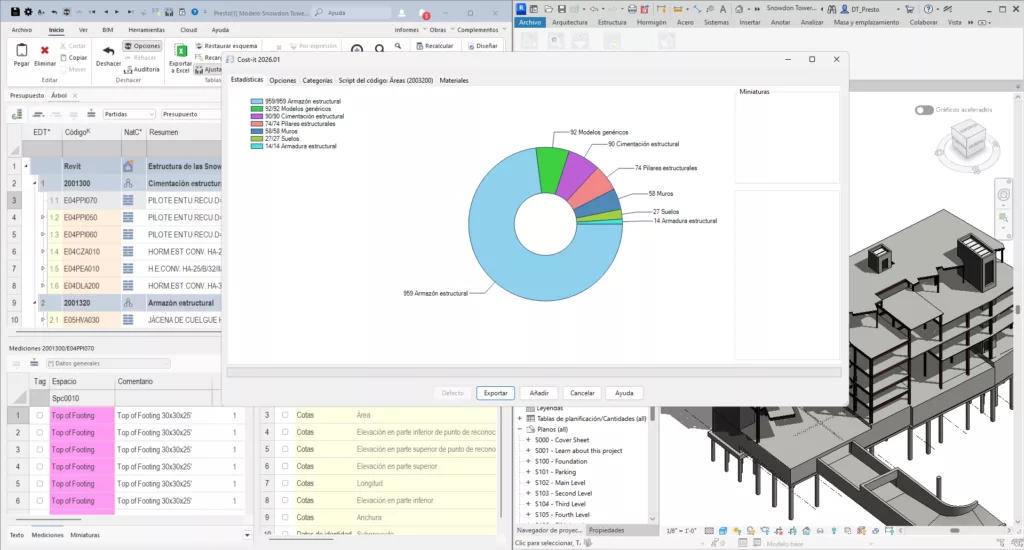Screen dimensions: 1024x550
Task: Click the Añadir button
Action: [x=539, y=393]
